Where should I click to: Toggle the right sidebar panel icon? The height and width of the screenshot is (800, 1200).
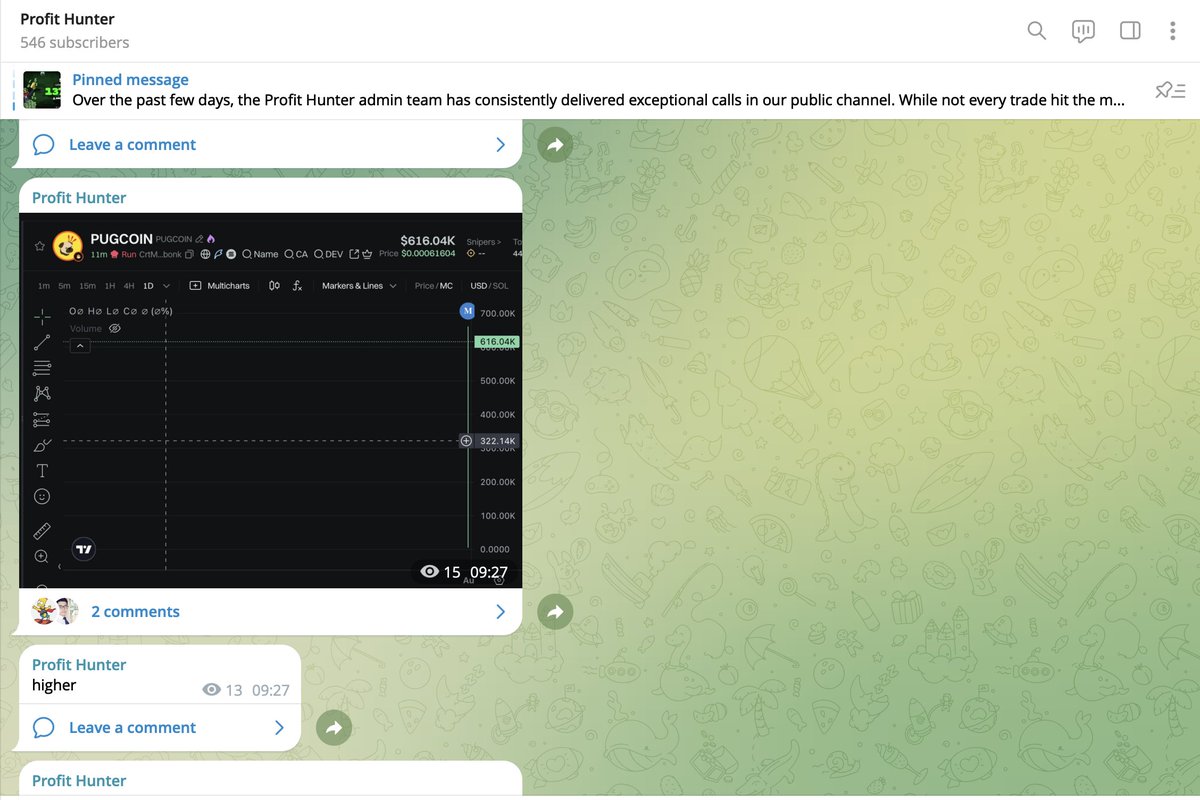coord(1130,31)
